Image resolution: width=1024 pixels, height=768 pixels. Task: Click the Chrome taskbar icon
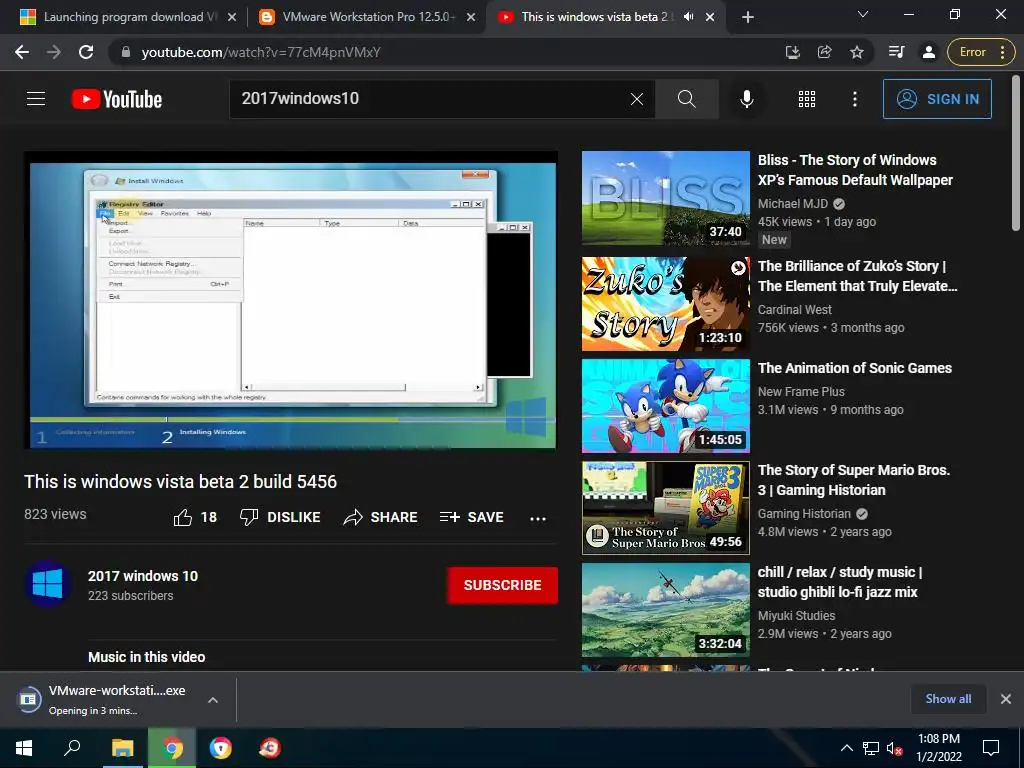point(172,748)
